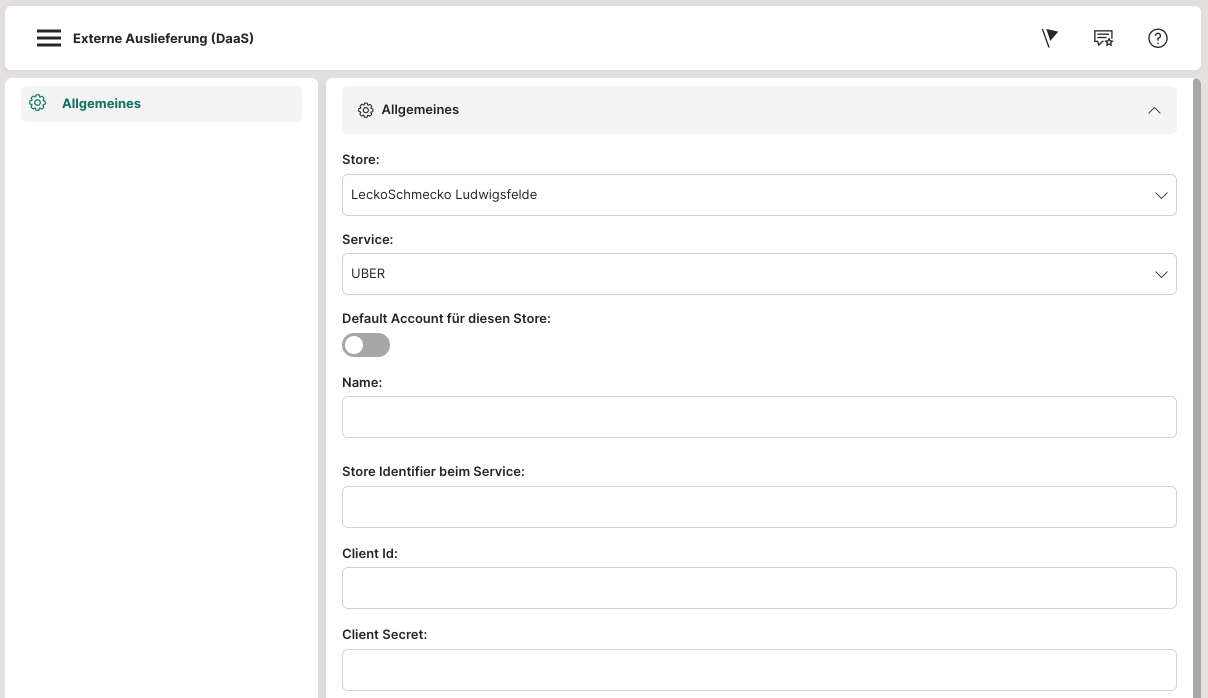Focus the Client Secret text box
Viewport: 1208px width, 698px height.
pyautogui.click(x=759, y=669)
